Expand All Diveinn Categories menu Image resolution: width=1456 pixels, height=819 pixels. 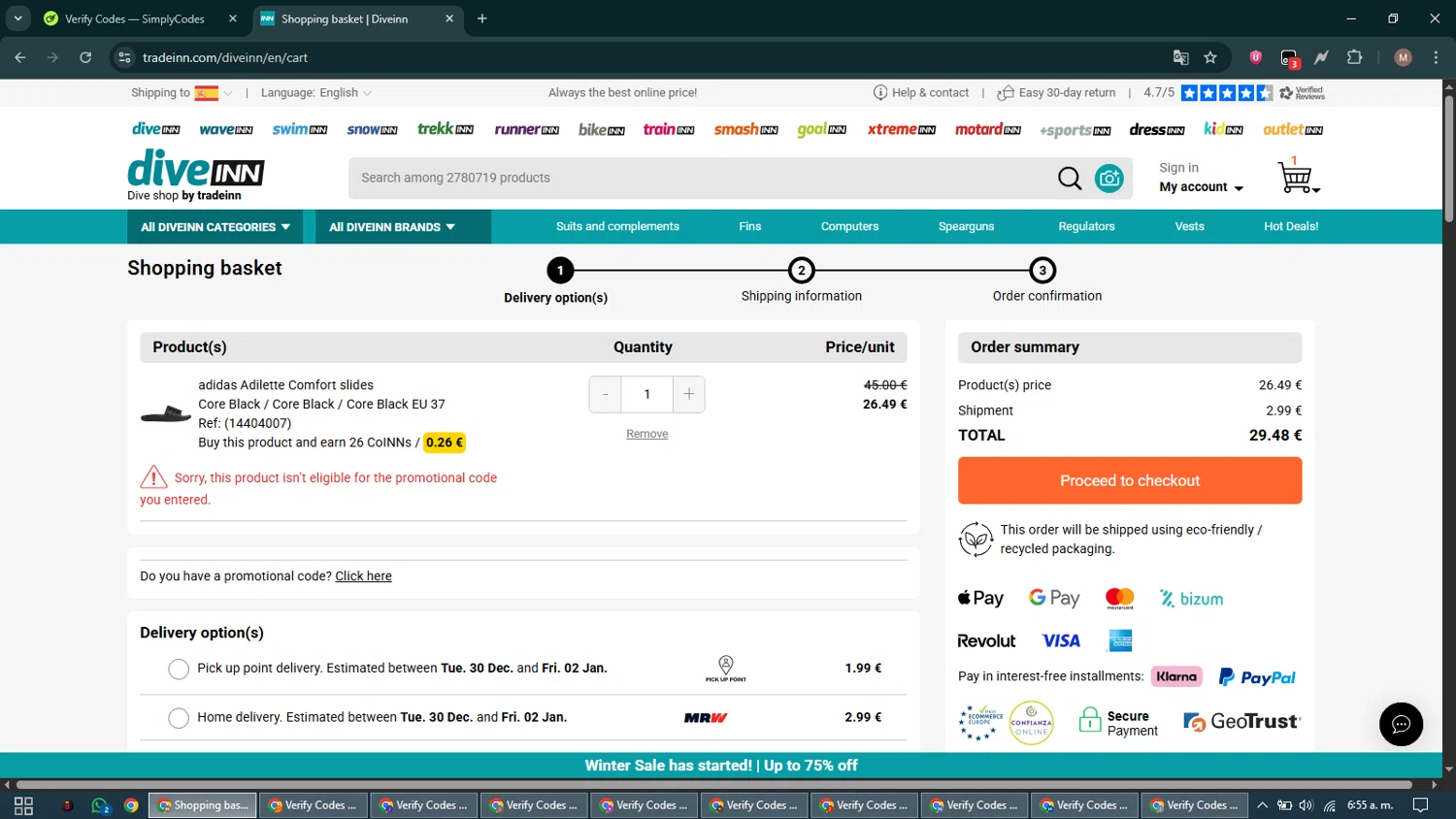coord(215,227)
